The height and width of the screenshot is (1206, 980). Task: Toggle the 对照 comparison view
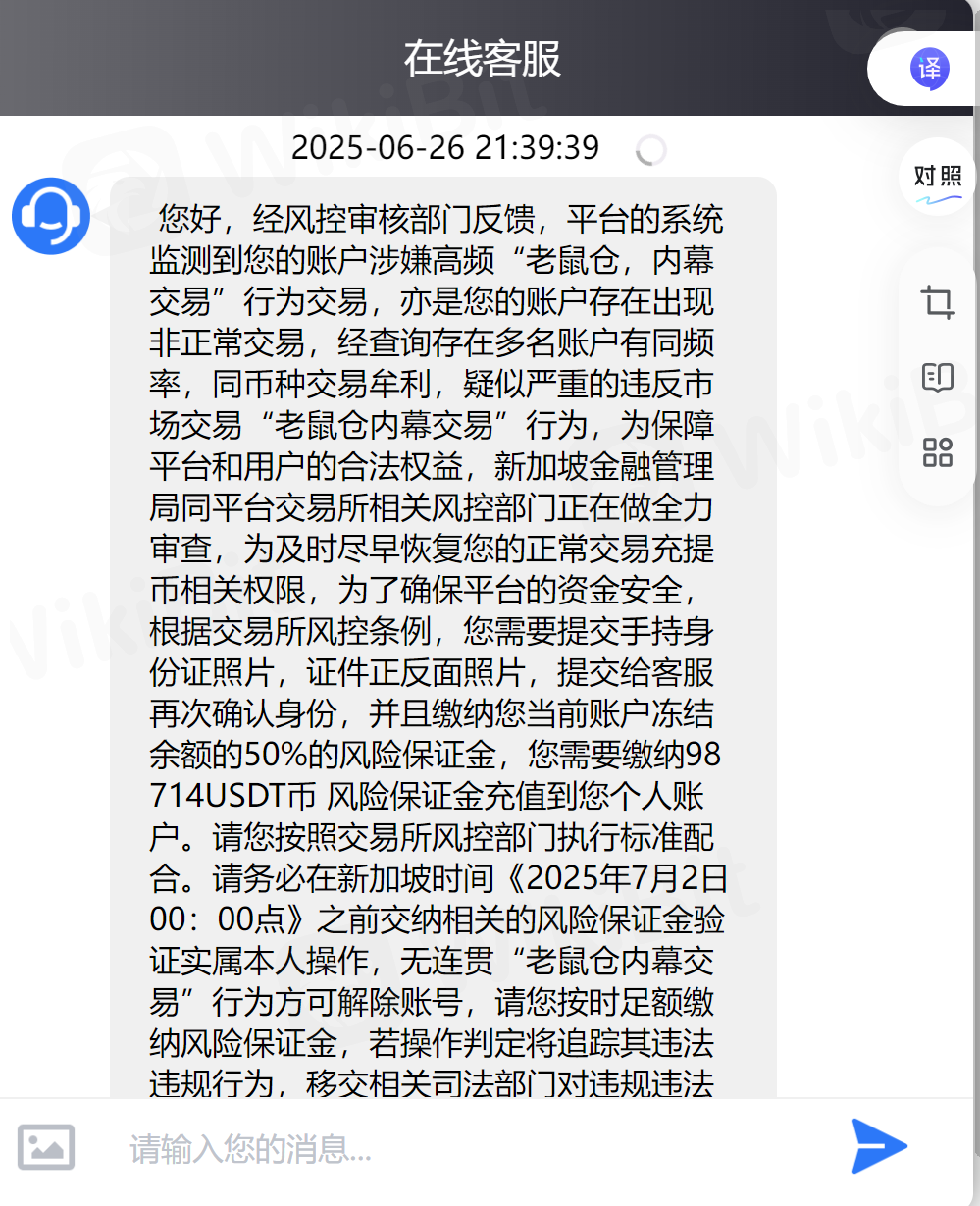point(938,177)
